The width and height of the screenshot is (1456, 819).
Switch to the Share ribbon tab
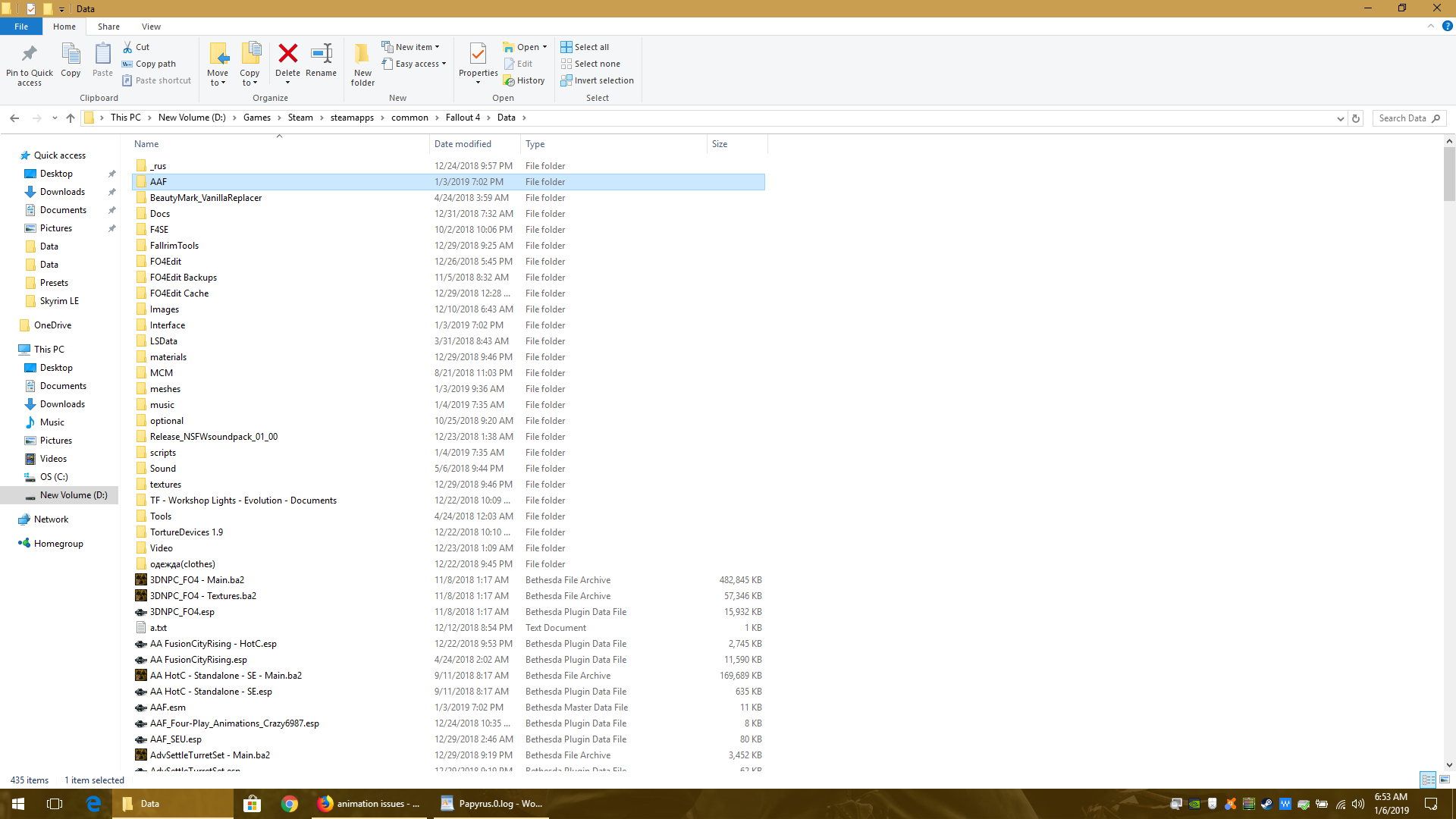[108, 27]
